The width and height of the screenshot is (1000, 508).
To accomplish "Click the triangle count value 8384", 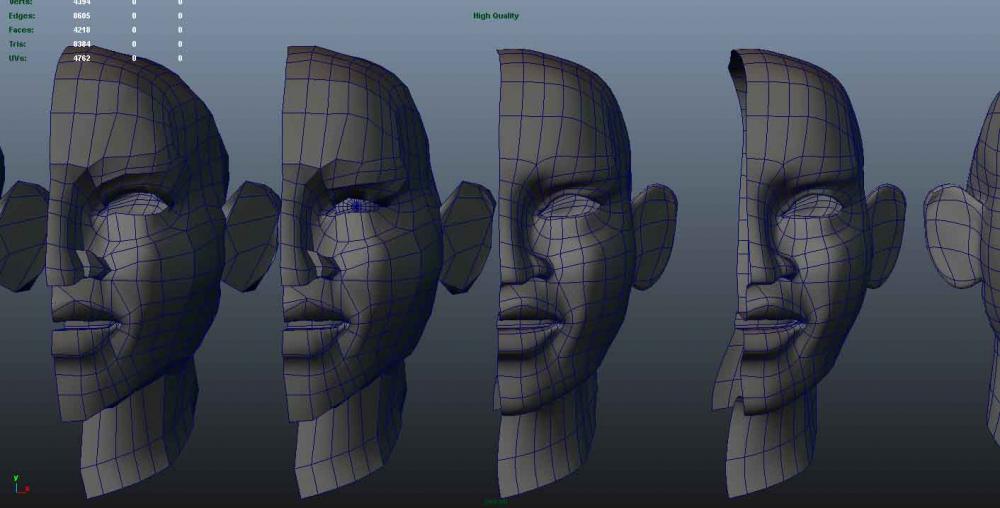I will pyautogui.click(x=82, y=44).
